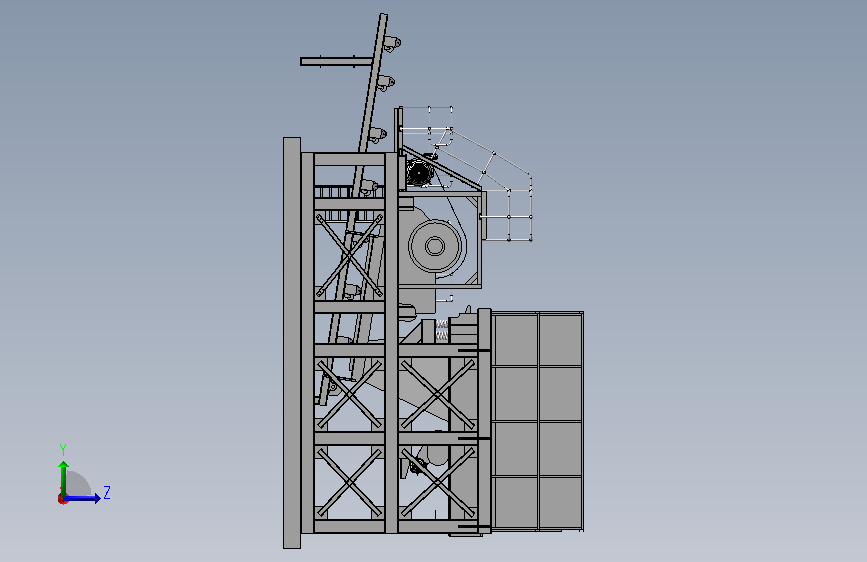
Task: Select the coil spring beside the enclosure
Action: (x=442, y=330)
